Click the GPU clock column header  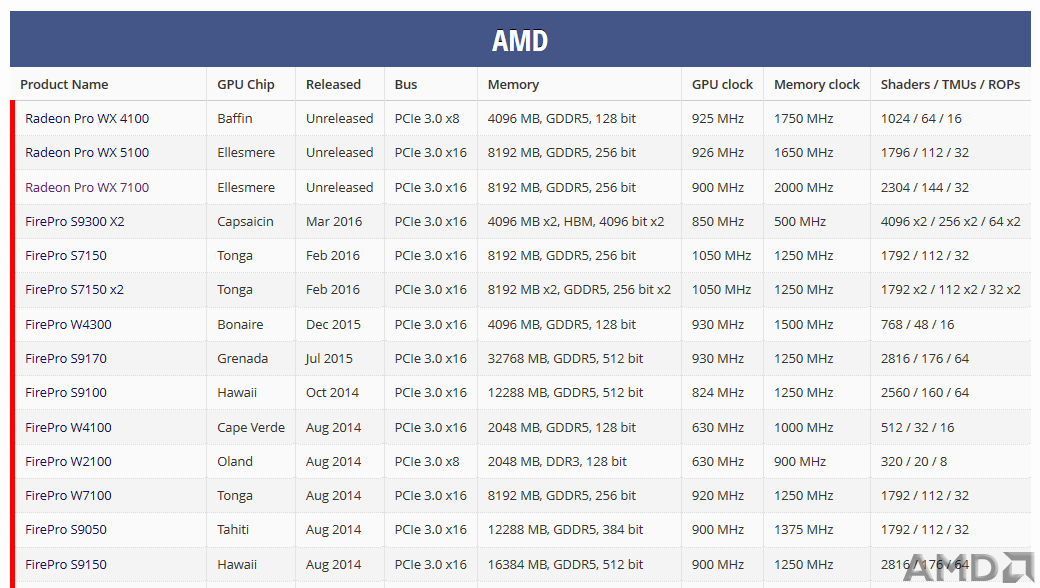click(x=722, y=84)
